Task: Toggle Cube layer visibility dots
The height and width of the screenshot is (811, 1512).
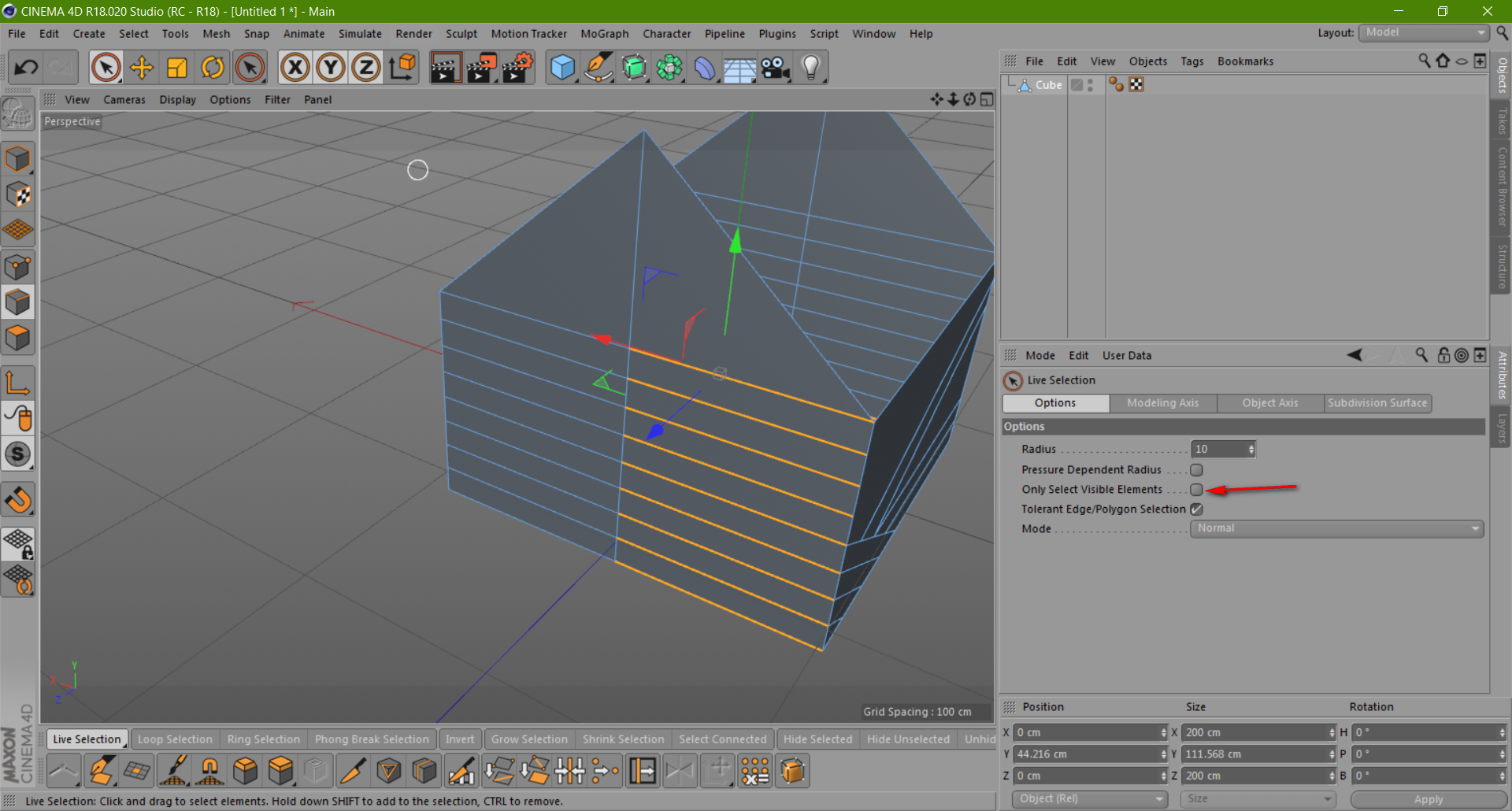Action: click(x=1090, y=85)
